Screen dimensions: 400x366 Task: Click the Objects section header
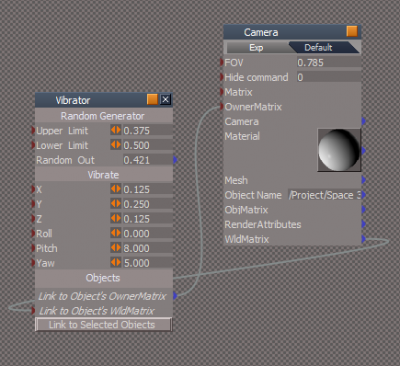coord(104,278)
